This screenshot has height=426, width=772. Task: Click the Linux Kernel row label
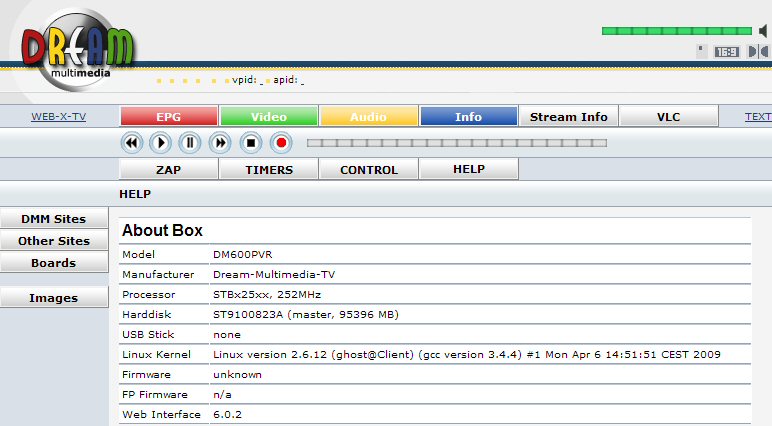click(x=157, y=355)
